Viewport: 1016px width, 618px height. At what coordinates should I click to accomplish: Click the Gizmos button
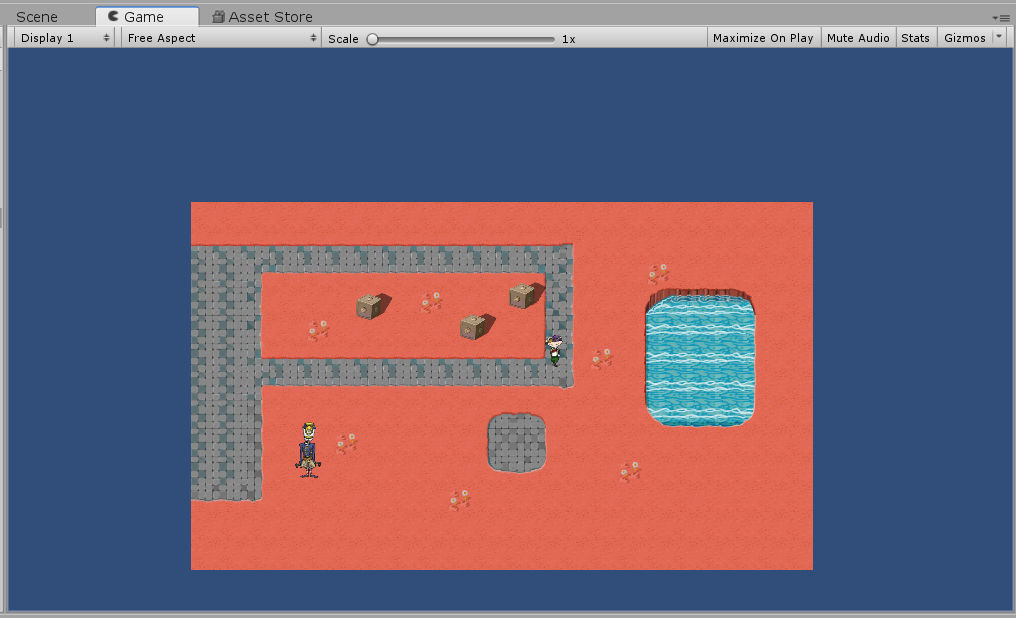965,38
